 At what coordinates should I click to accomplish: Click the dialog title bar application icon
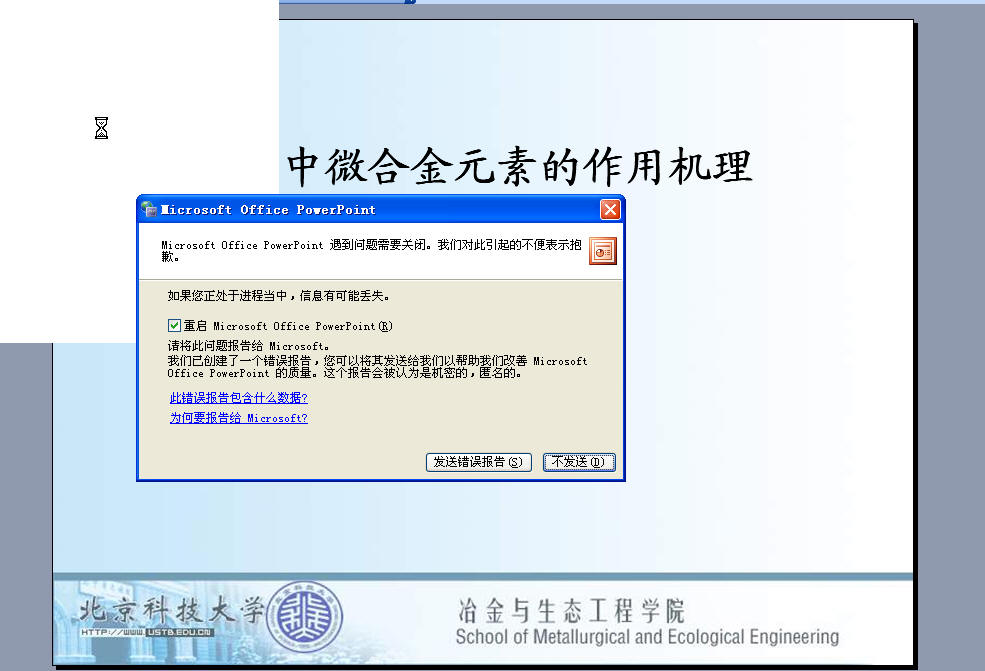pos(149,209)
